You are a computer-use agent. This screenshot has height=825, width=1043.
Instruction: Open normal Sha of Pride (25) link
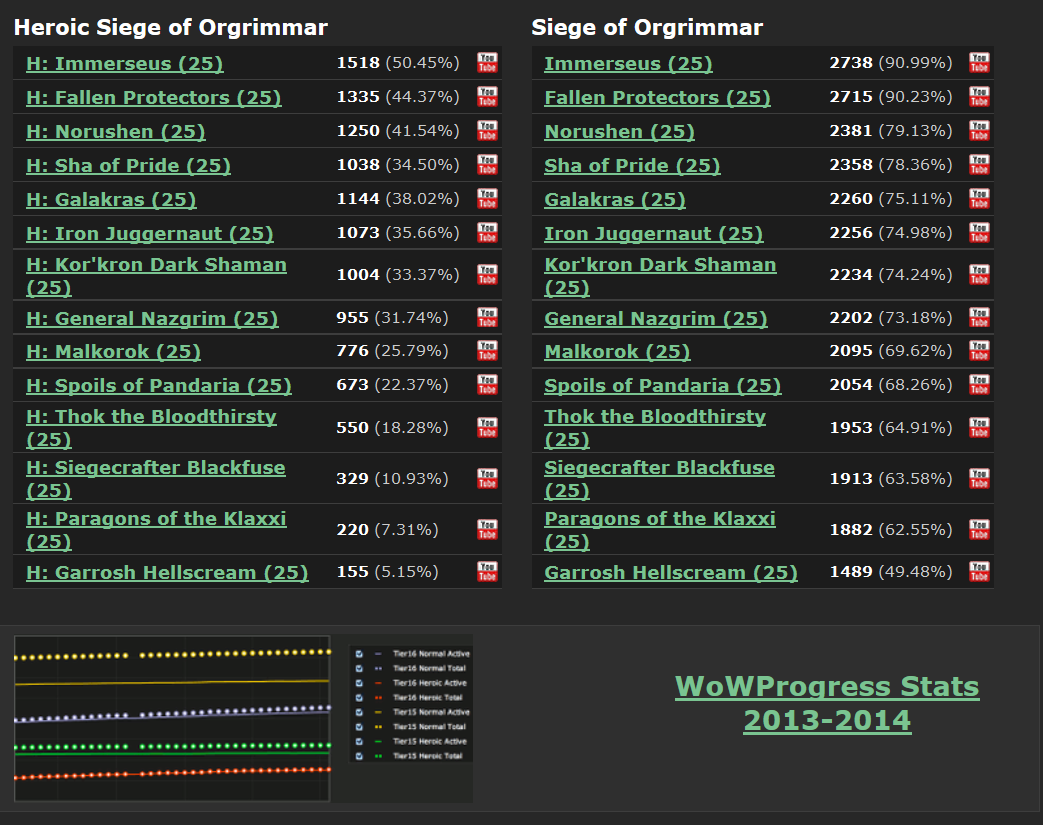(x=633, y=166)
